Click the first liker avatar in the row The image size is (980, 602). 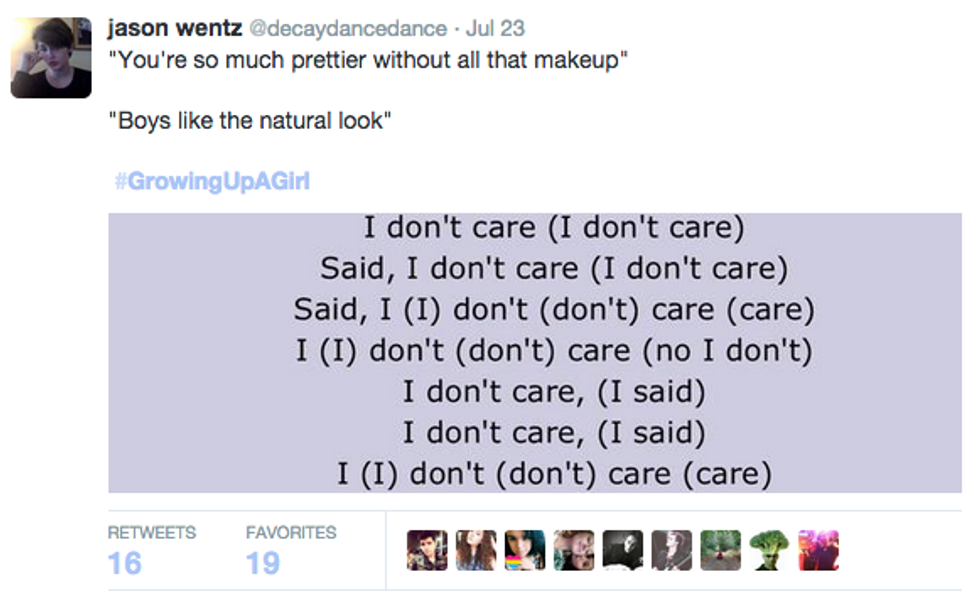coord(427,550)
